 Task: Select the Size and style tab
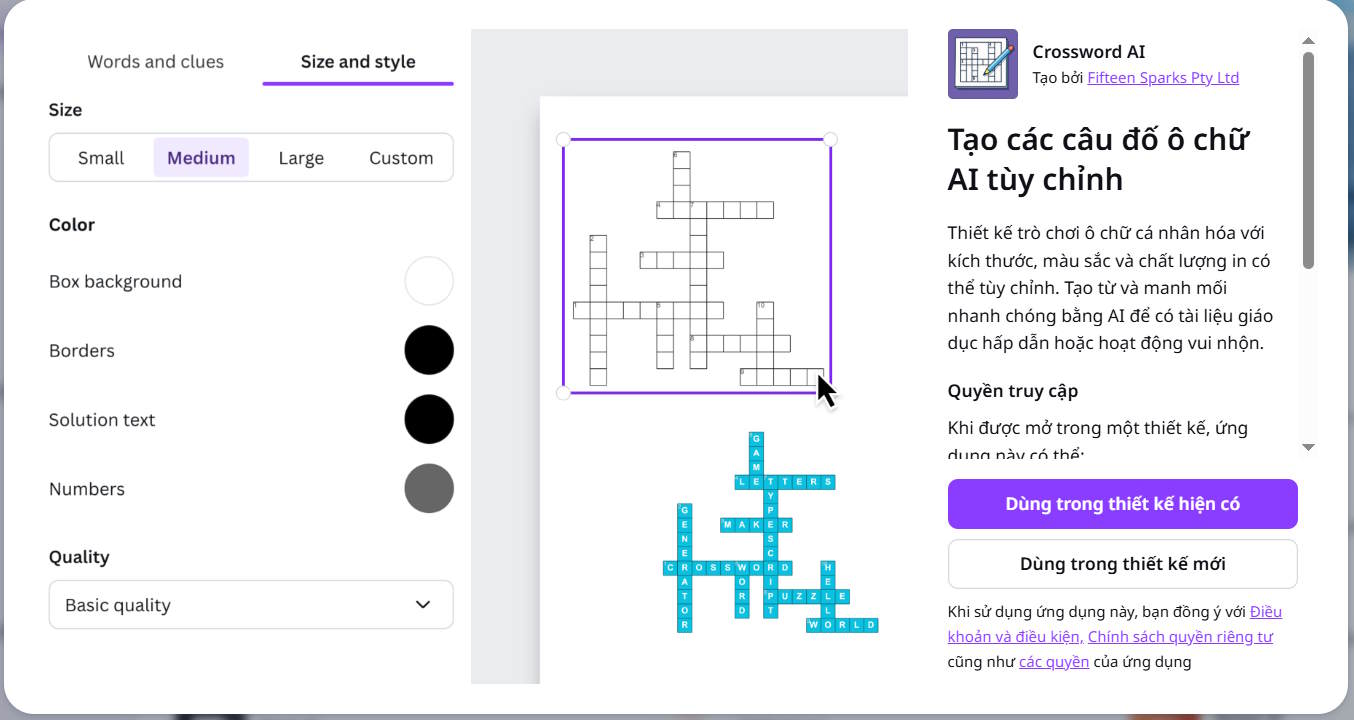tap(357, 61)
